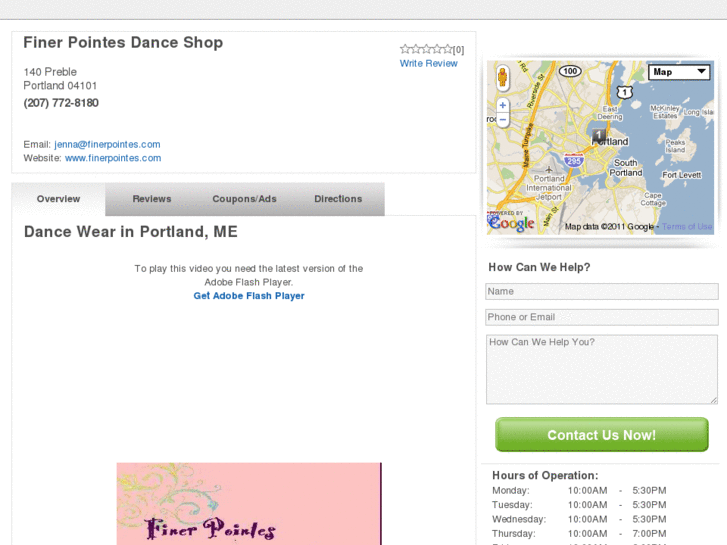Zoom in the map with plus button
Screen dimensions: 727x545
coord(503,105)
